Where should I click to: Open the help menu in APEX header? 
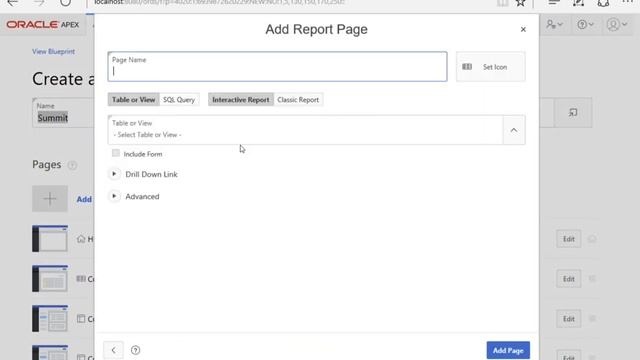tap(585, 24)
